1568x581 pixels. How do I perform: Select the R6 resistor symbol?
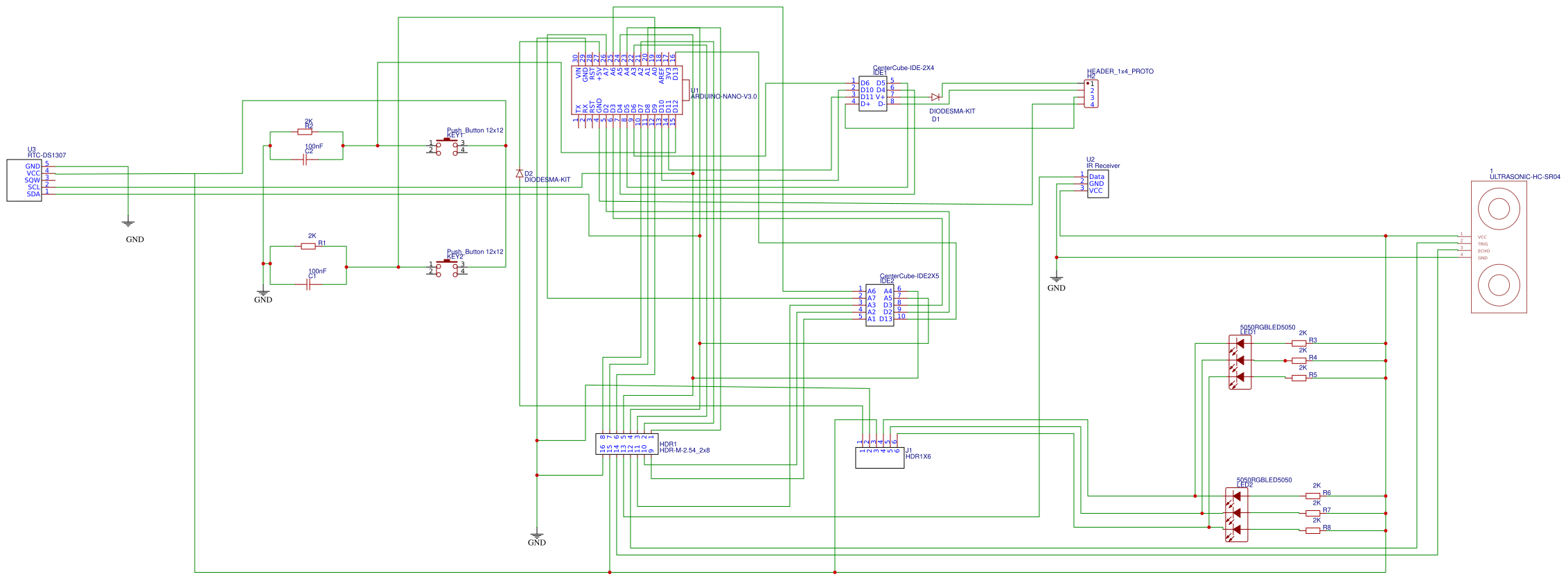[1313, 496]
